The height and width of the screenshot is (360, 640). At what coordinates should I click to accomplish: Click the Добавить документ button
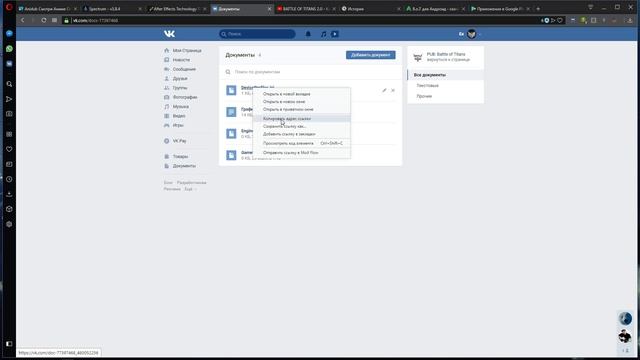371,55
